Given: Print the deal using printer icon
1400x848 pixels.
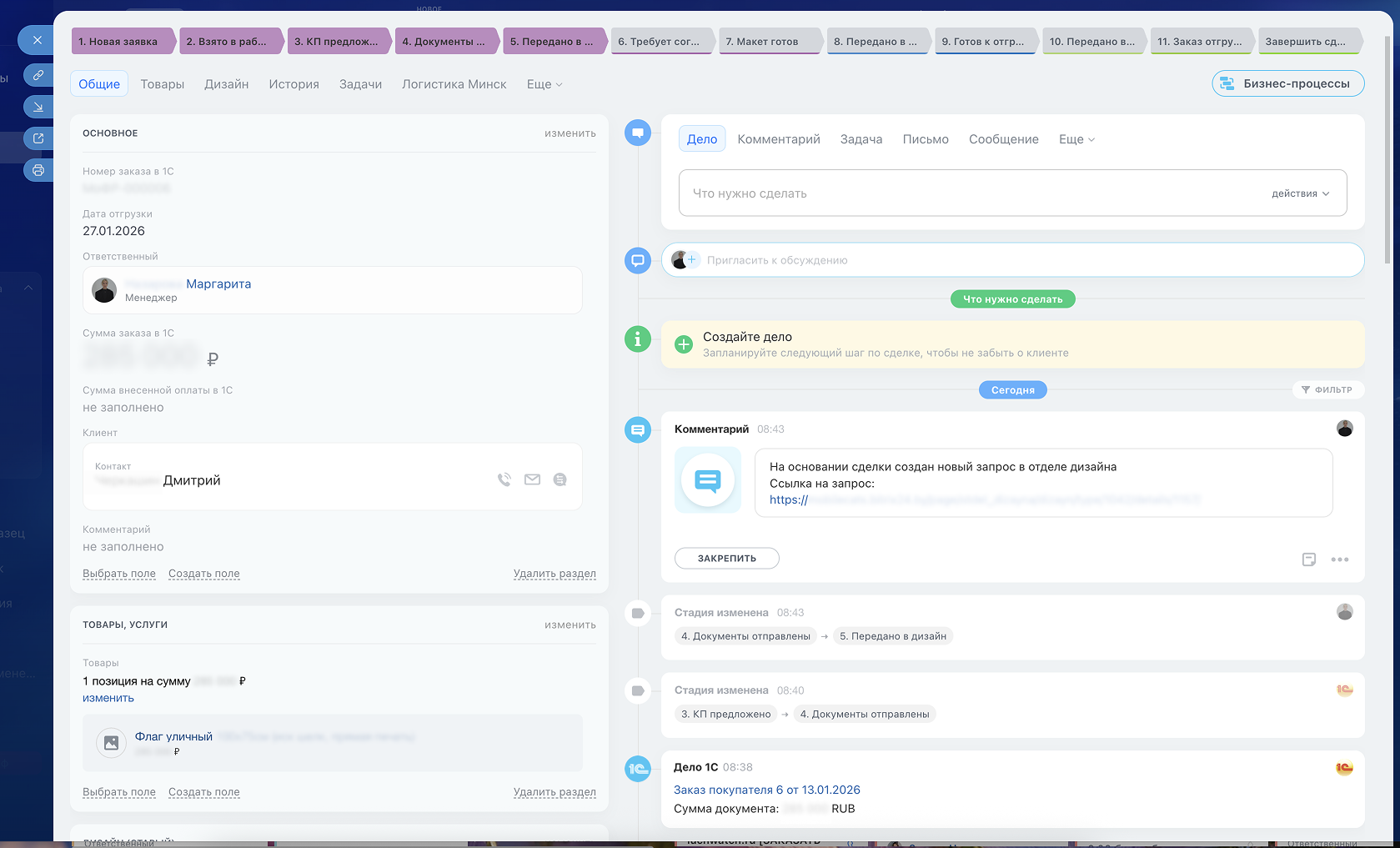Looking at the screenshot, I should (x=38, y=170).
